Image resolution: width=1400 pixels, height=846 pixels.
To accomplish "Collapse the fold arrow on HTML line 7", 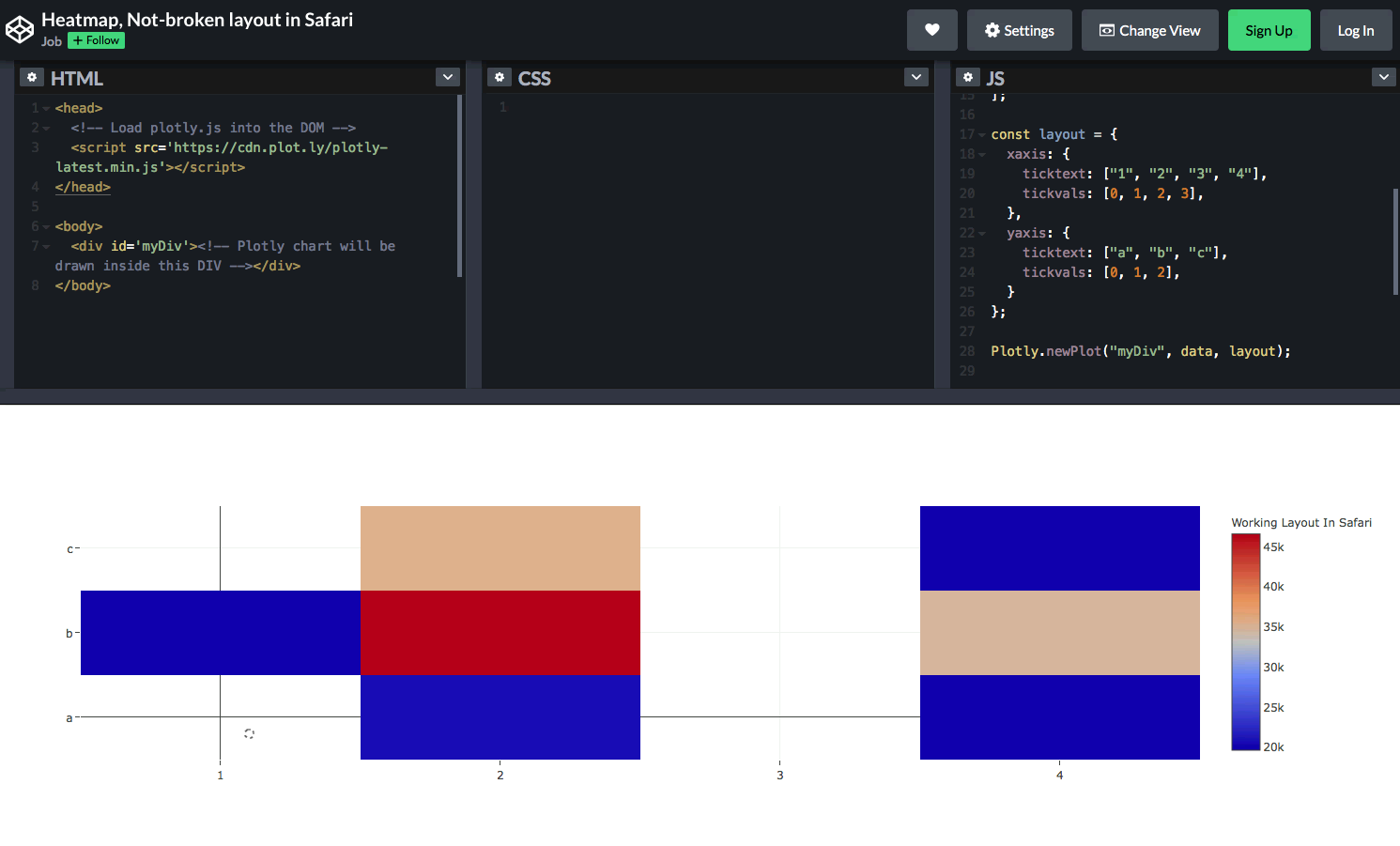I will tap(46, 247).
